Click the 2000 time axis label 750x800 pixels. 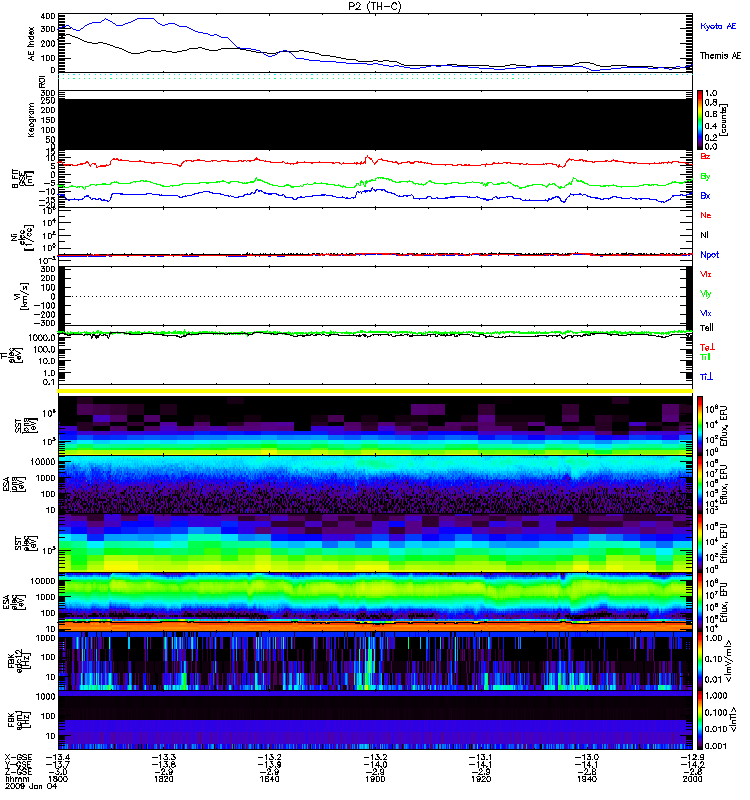click(x=692, y=779)
